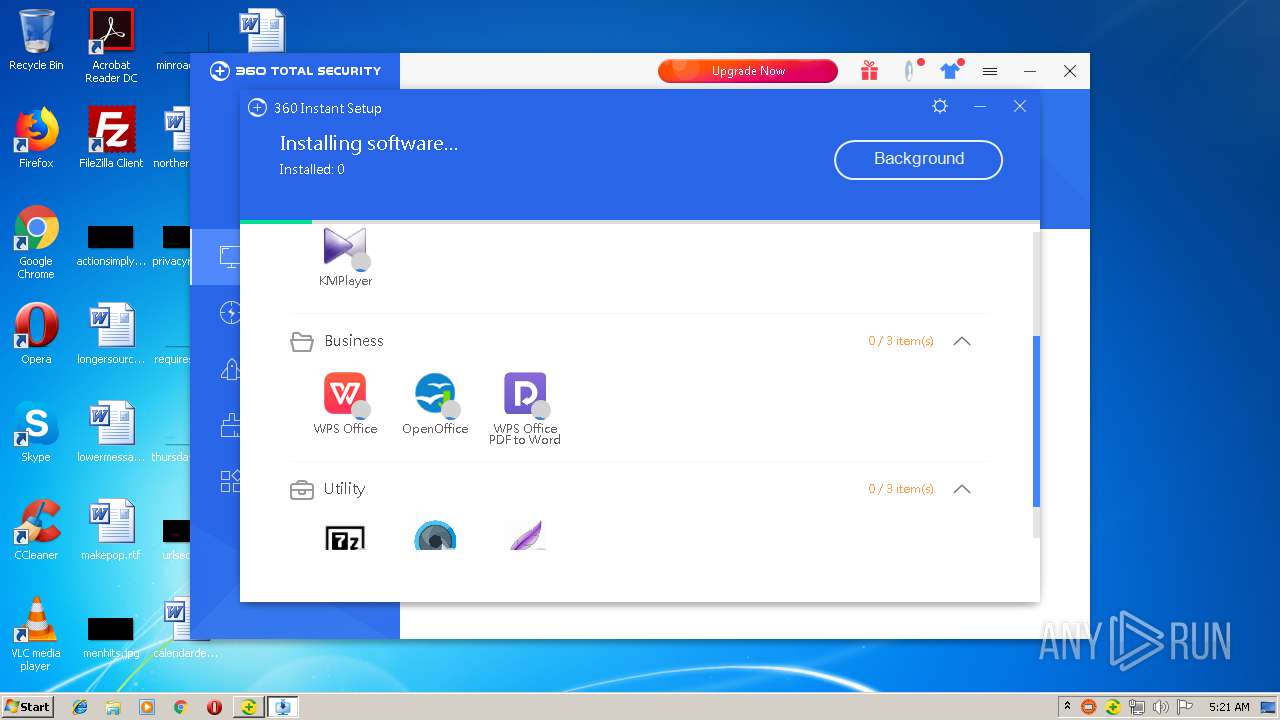Open Recycle Bin desktop icon
The width and height of the screenshot is (1280, 720).
(36, 40)
